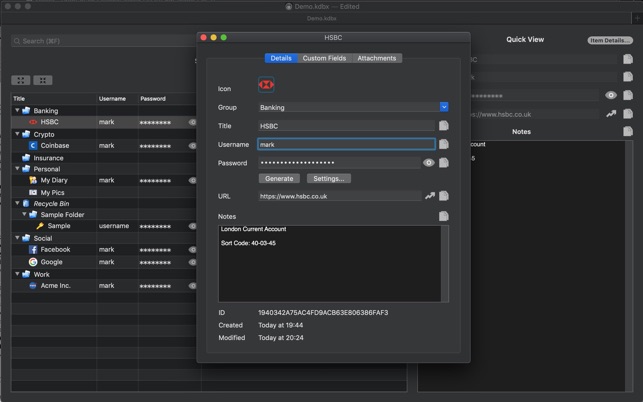643x402 pixels.
Task: Copy the Notes in HSBC dialog
Action: [444, 216]
